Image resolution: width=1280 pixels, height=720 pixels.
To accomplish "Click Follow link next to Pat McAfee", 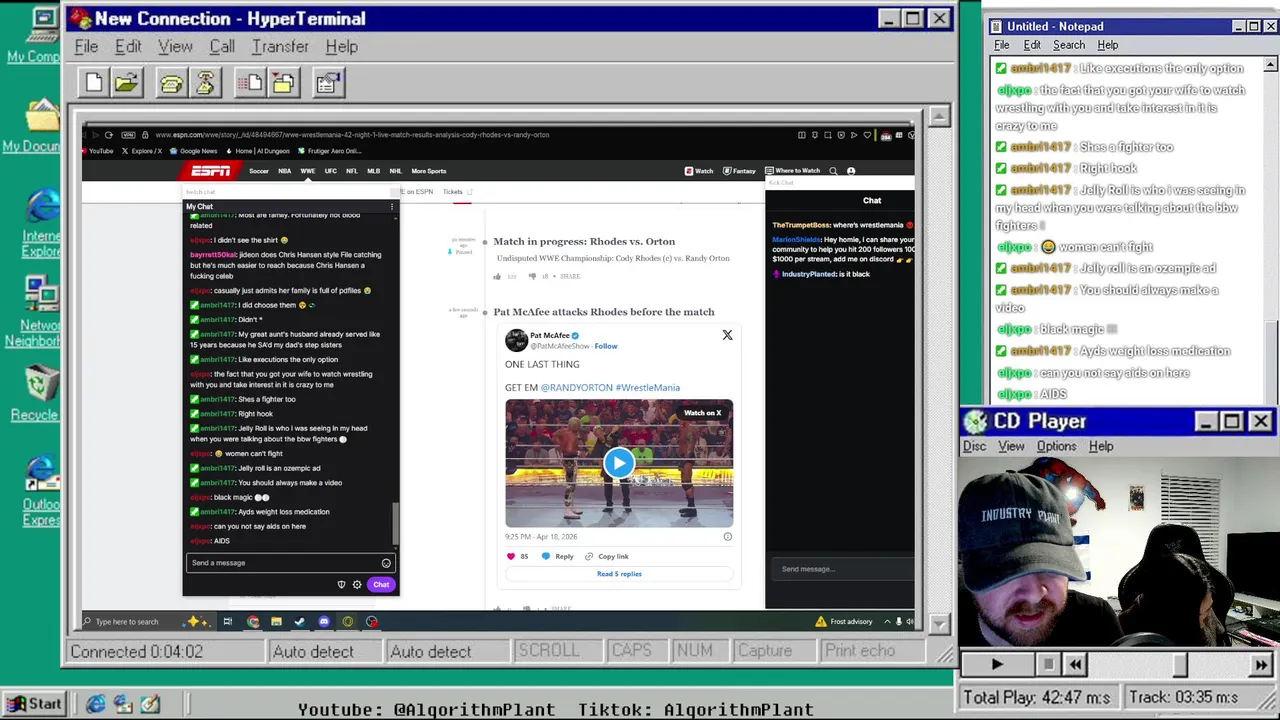I will (x=606, y=346).
